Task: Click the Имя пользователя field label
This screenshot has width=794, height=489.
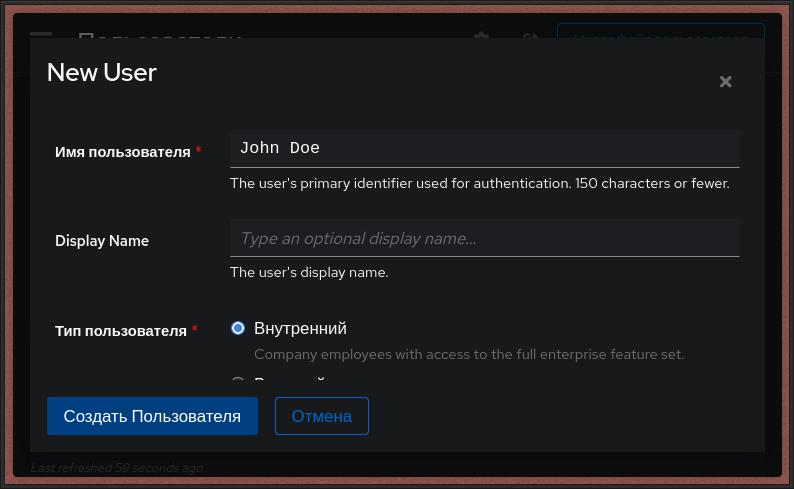Action: tap(122, 152)
